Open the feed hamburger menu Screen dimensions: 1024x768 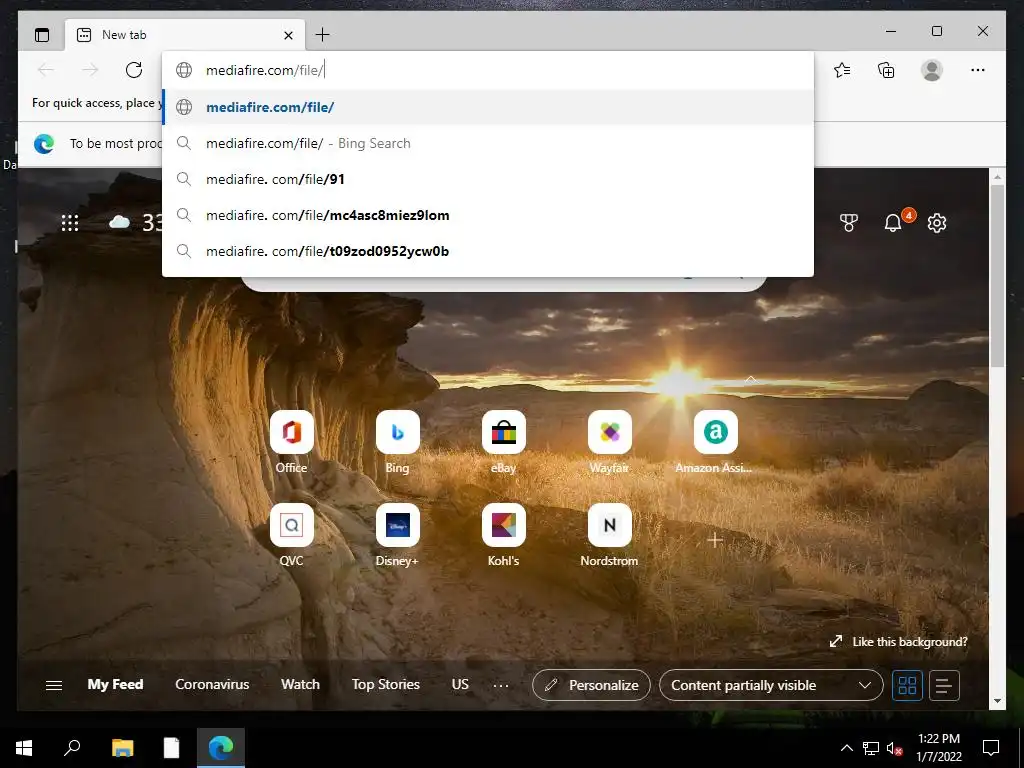click(54, 685)
